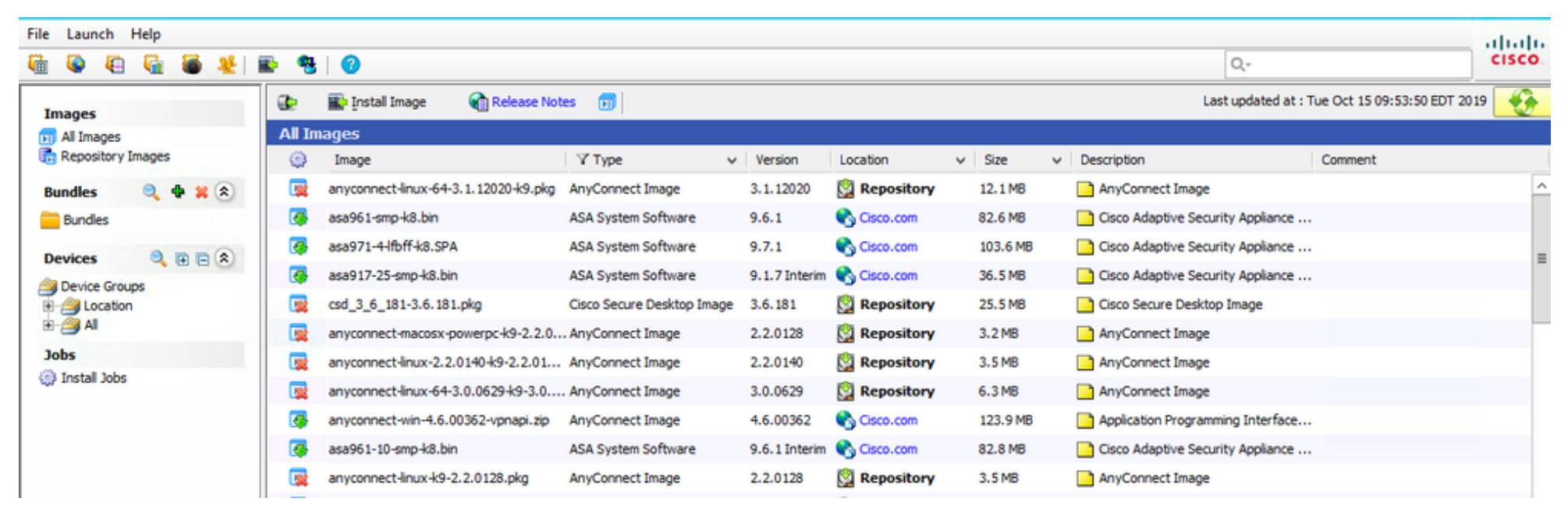The height and width of the screenshot is (523, 1568).
Task: Open help with the blue question mark icon
Action: point(351,64)
